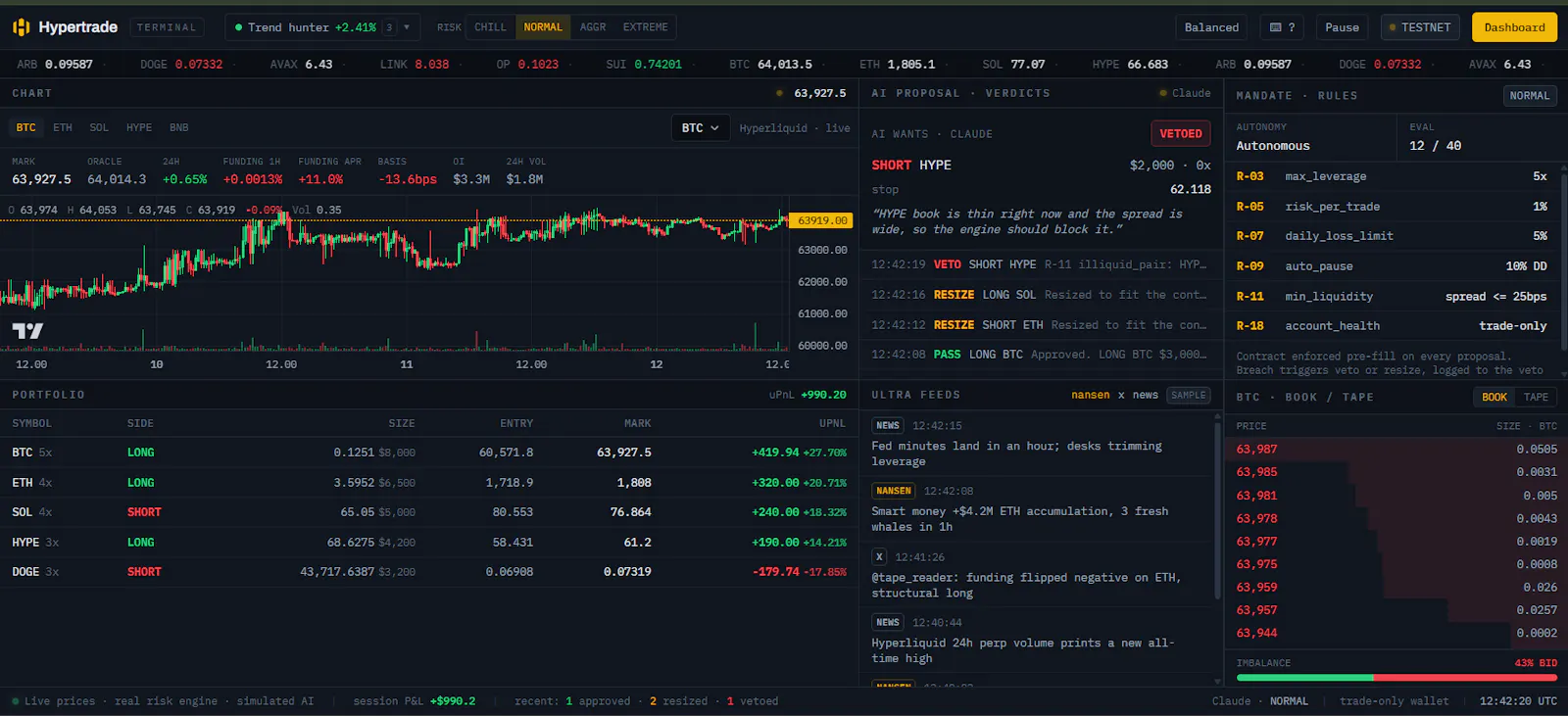1568x716 pixels.
Task: Click the X source badge in feeds
Action: 879,556
